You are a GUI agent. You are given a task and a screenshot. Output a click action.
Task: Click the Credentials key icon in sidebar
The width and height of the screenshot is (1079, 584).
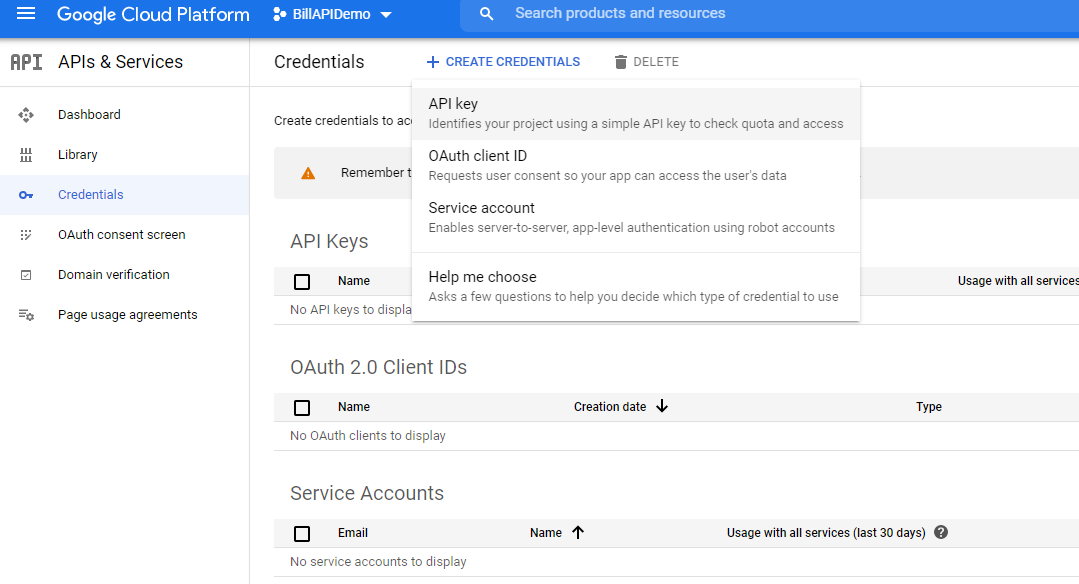(x=26, y=195)
